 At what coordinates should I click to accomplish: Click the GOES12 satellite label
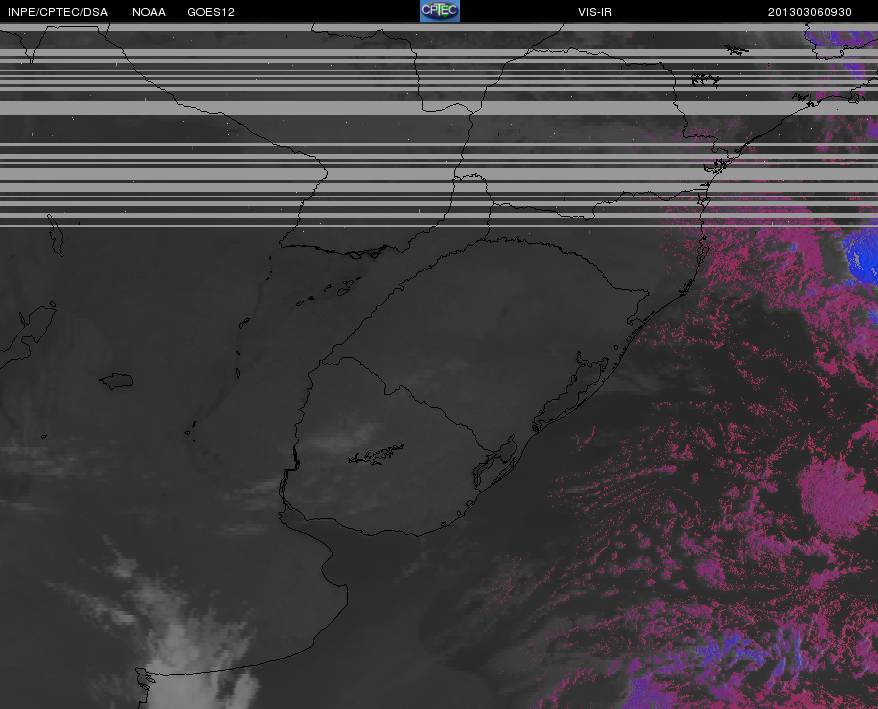coord(211,12)
